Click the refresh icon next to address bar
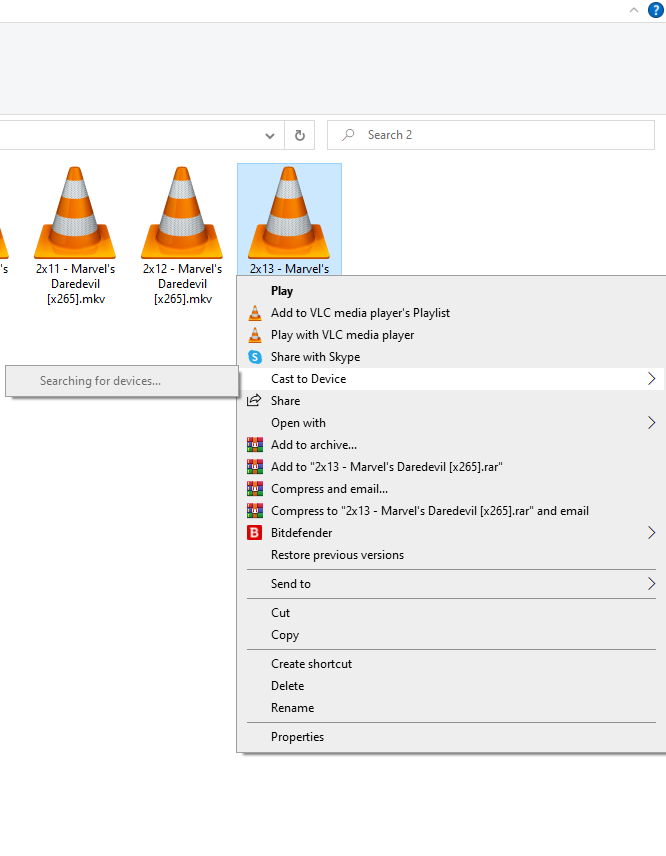The image size is (666, 856). pos(300,135)
